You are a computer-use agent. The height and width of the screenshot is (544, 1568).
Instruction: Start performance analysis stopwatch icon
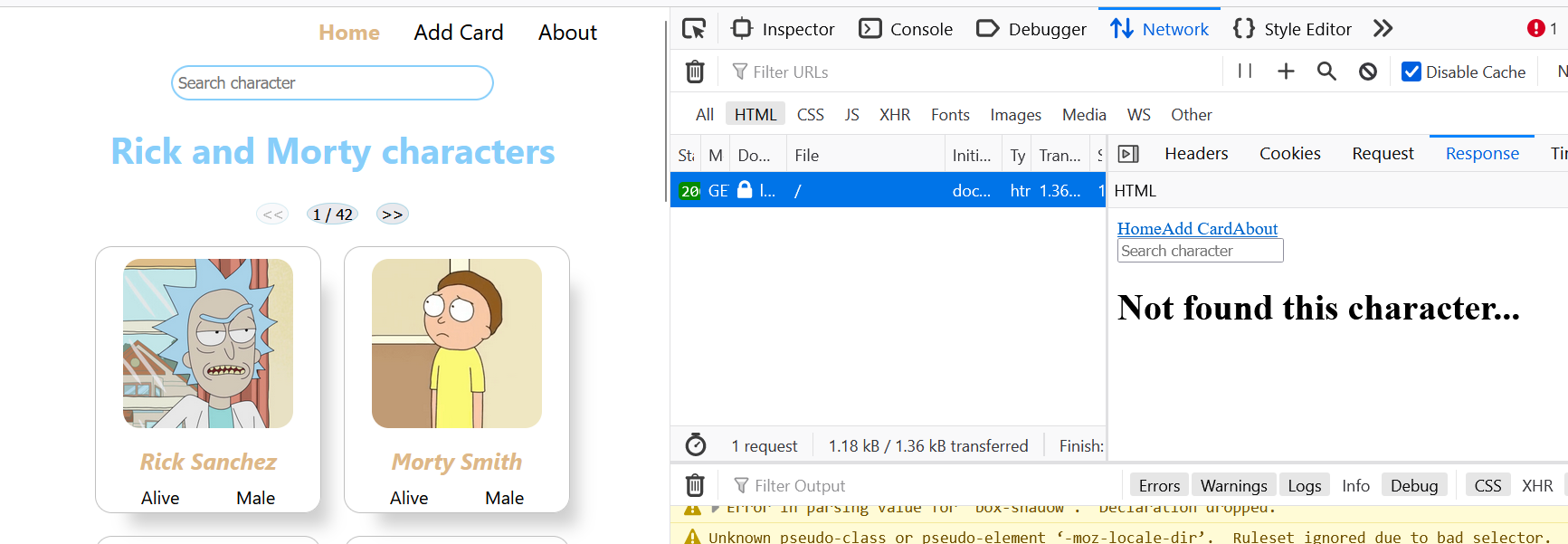coord(696,445)
